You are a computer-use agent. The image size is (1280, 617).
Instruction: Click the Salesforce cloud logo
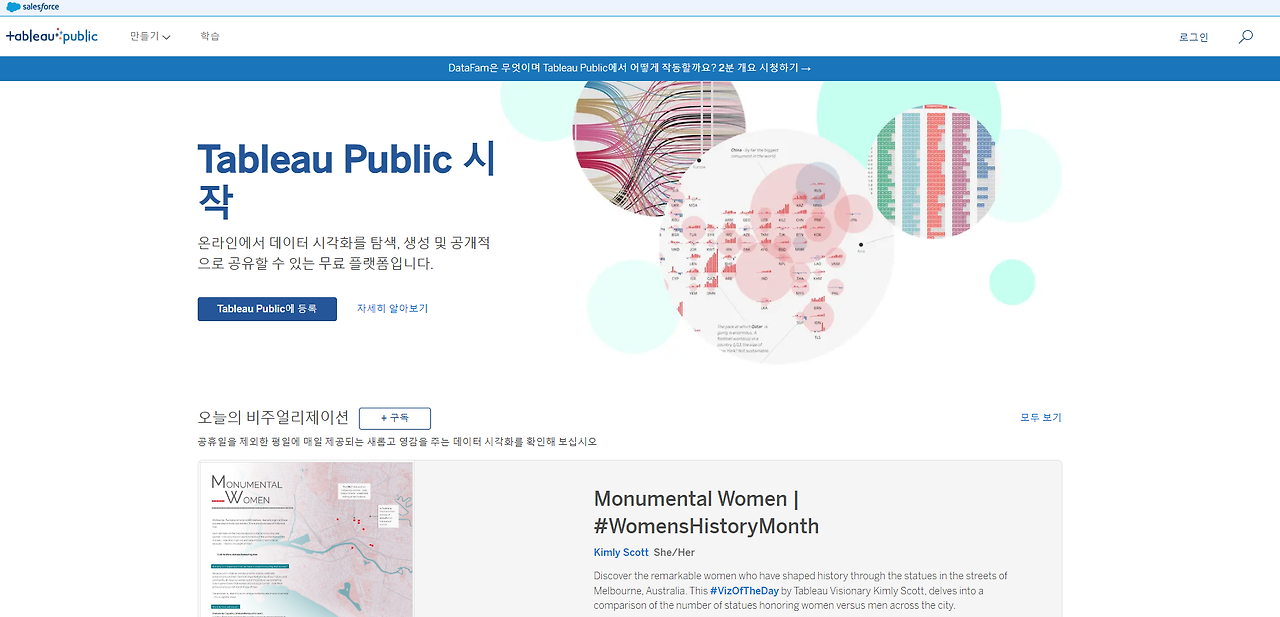[33, 7]
